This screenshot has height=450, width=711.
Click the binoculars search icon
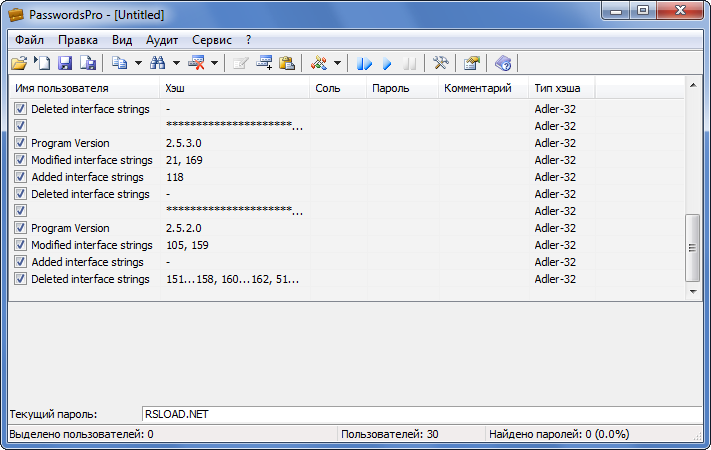pos(158,63)
